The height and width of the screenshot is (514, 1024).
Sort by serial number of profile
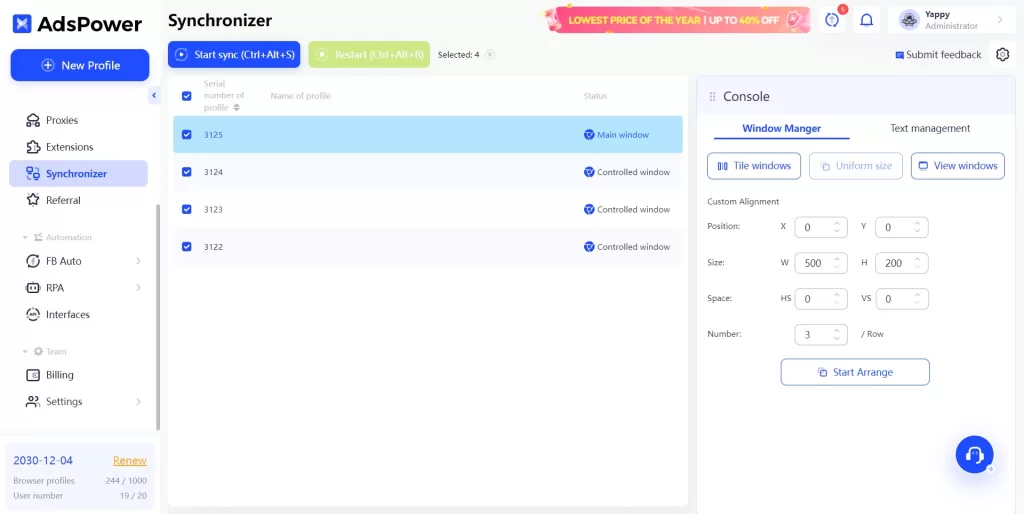pos(236,108)
